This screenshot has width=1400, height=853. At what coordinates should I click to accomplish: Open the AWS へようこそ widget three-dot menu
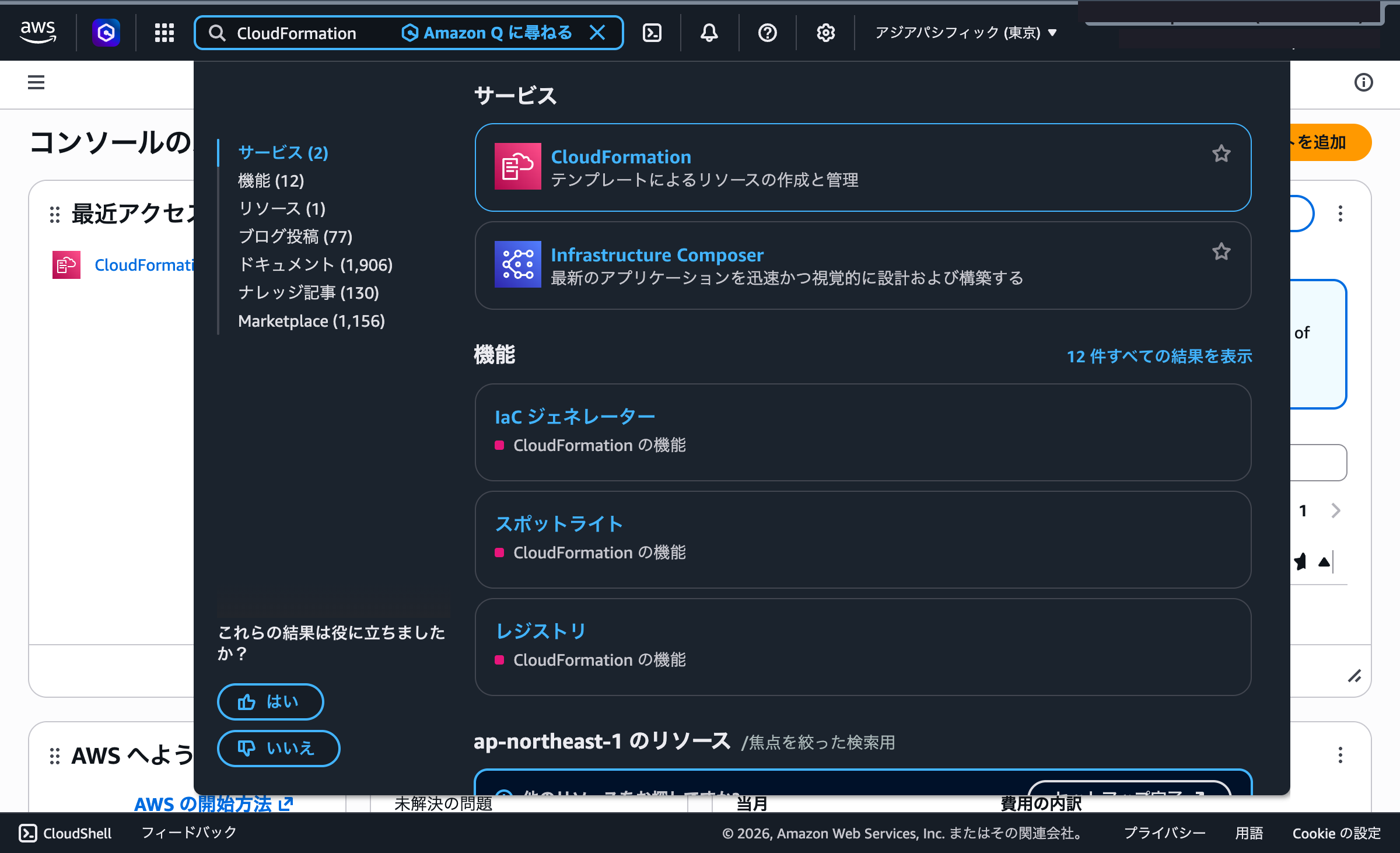click(1340, 755)
